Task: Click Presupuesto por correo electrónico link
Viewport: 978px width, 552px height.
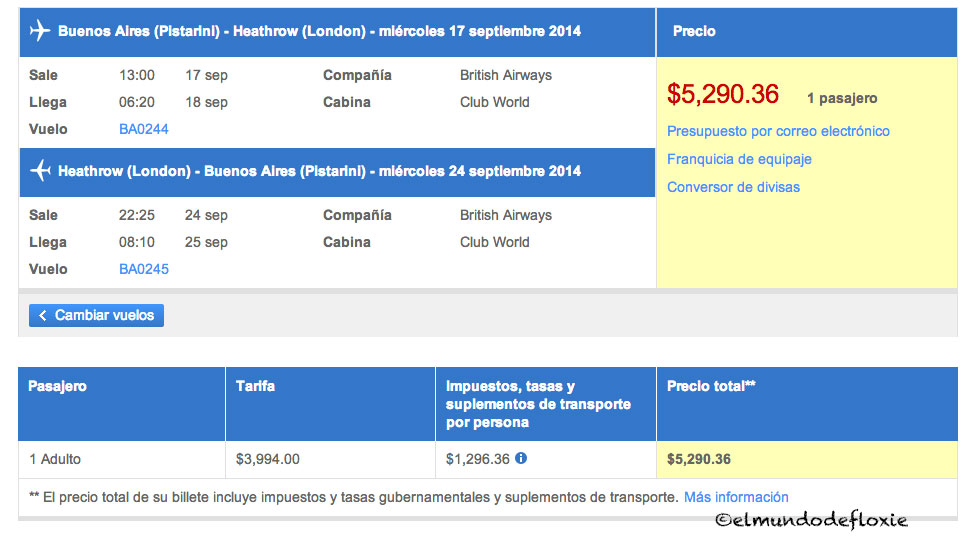Action: [x=778, y=131]
